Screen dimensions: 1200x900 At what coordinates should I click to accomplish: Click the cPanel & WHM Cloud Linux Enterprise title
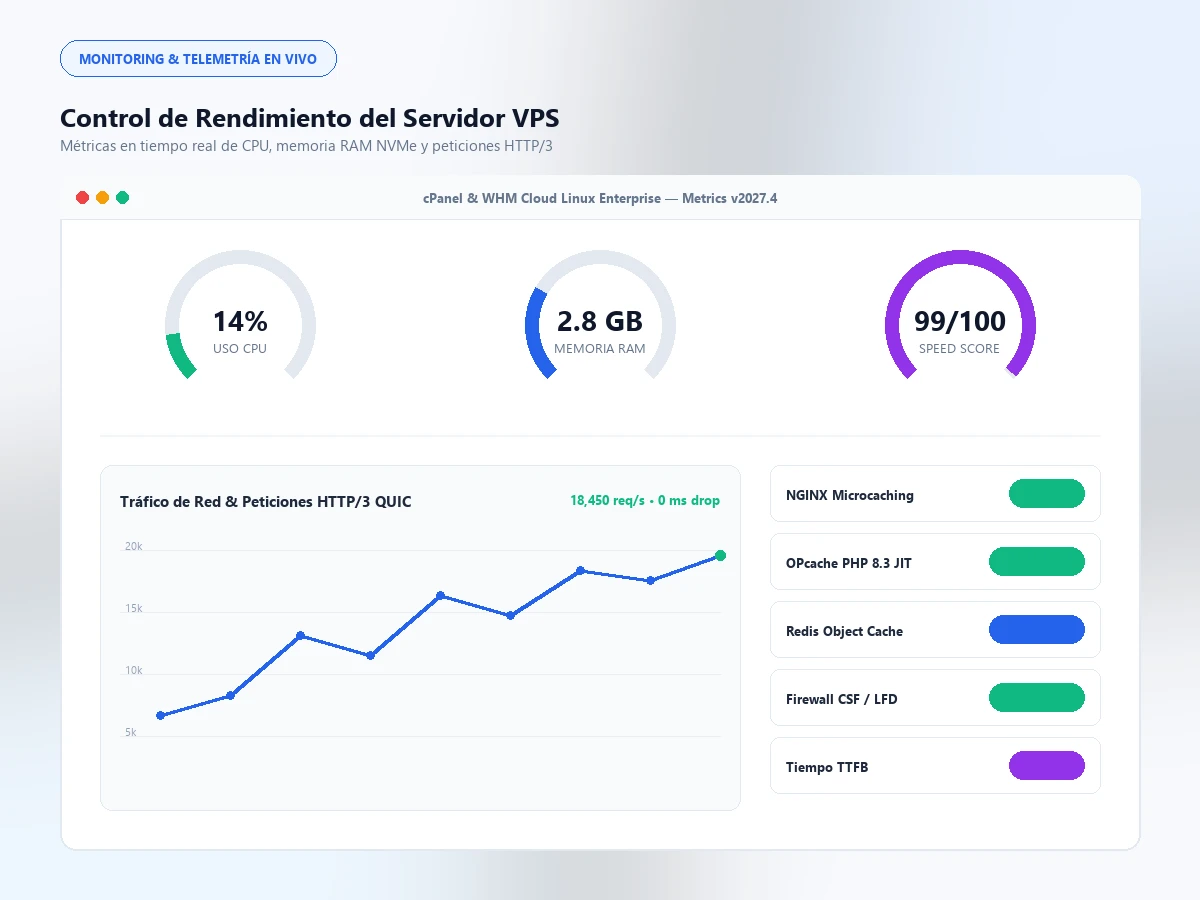pos(600,198)
